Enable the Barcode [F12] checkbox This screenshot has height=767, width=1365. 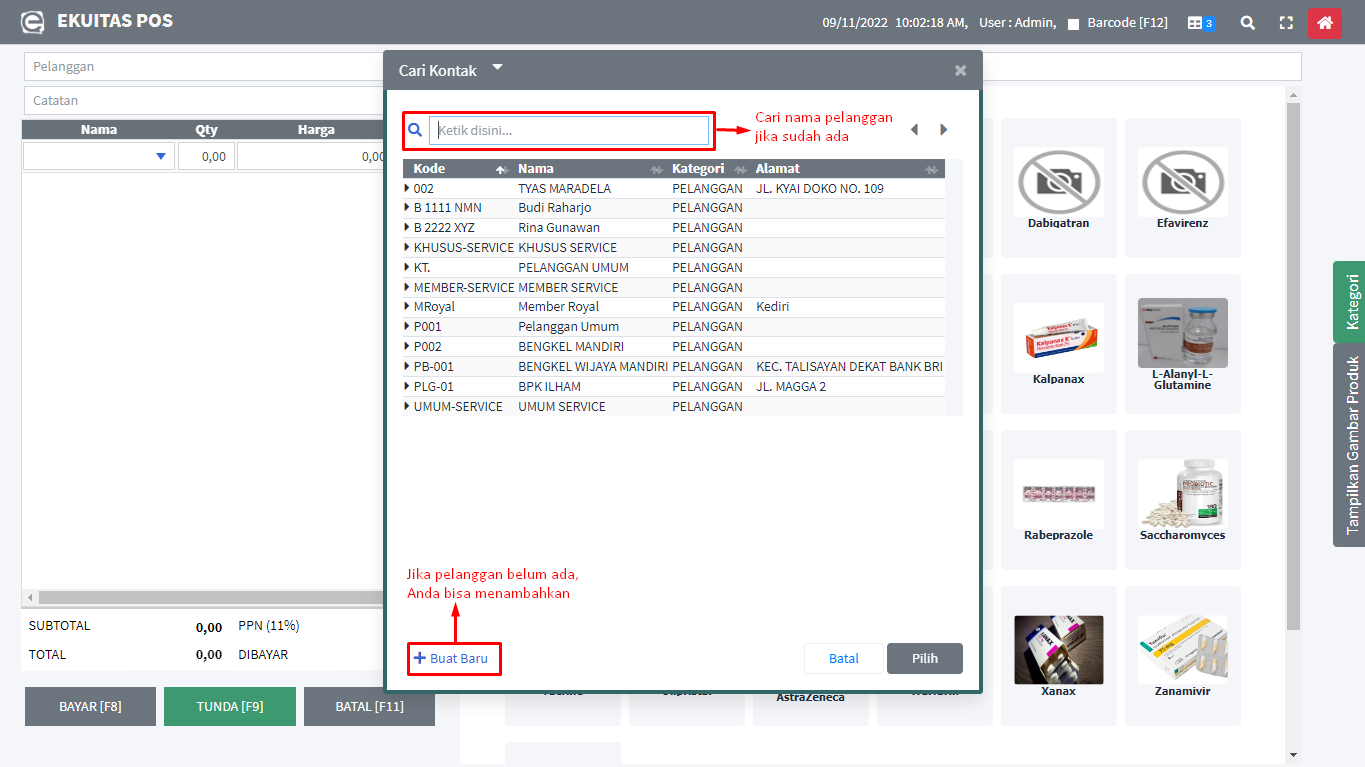pos(1073,23)
